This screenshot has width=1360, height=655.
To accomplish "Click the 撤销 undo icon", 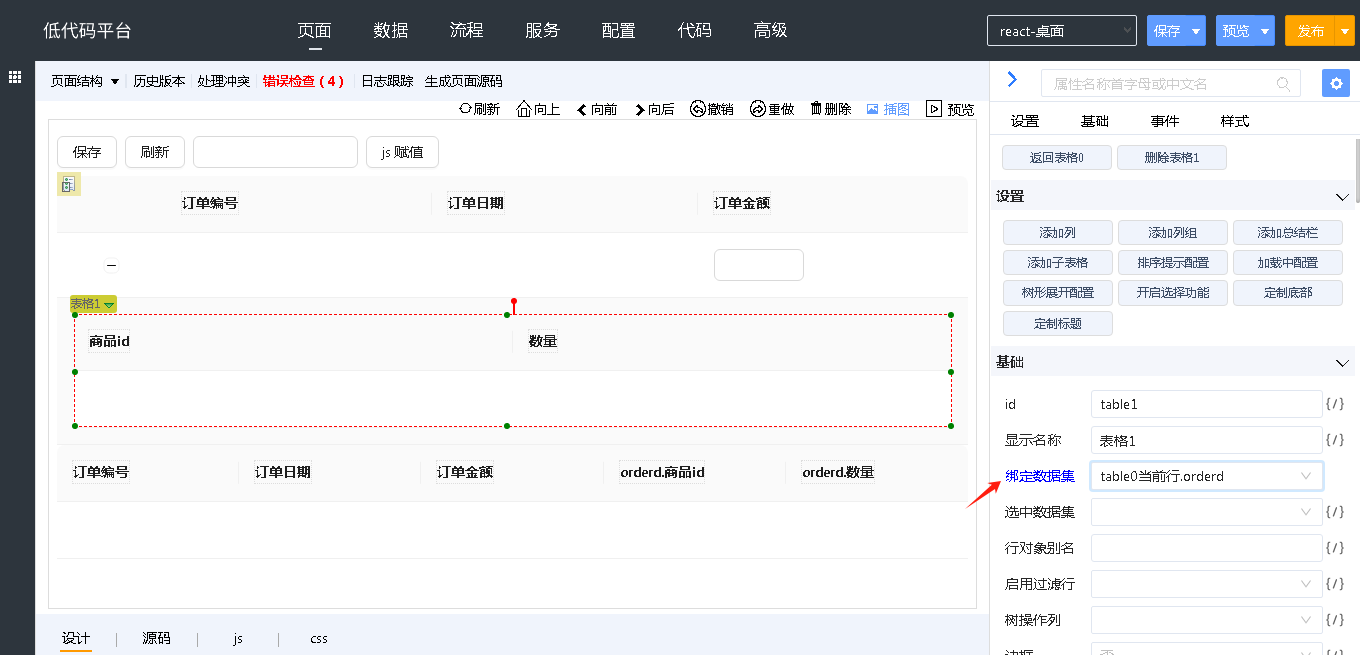I will [x=698, y=109].
